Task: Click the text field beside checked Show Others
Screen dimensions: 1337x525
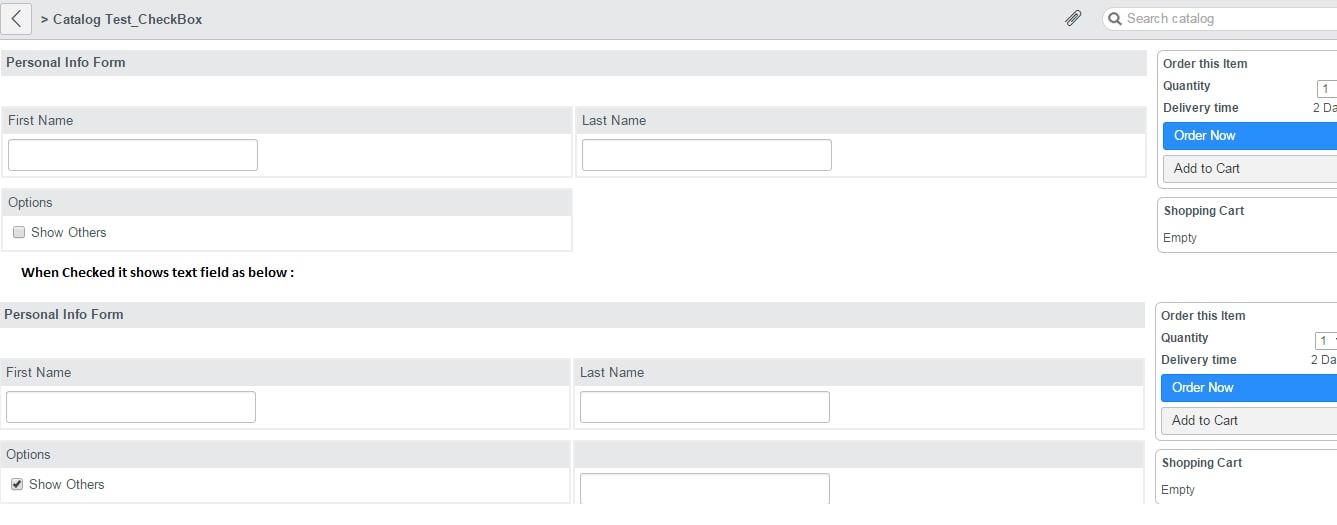Action: [705, 488]
